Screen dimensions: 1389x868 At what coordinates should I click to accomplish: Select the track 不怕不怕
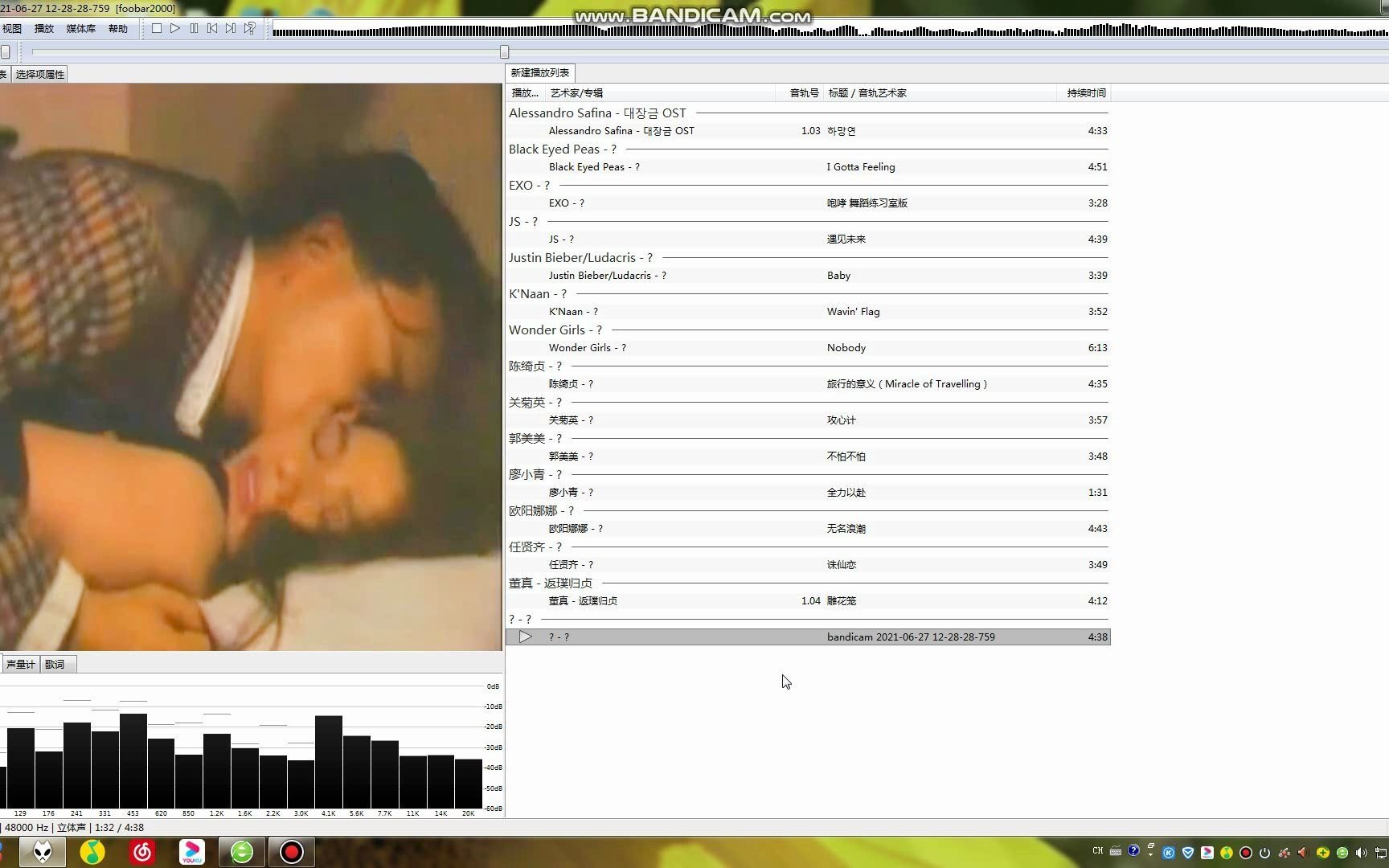pos(808,456)
